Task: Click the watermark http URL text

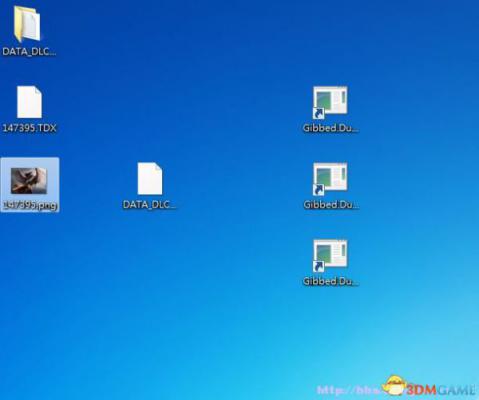Action: coord(348,390)
